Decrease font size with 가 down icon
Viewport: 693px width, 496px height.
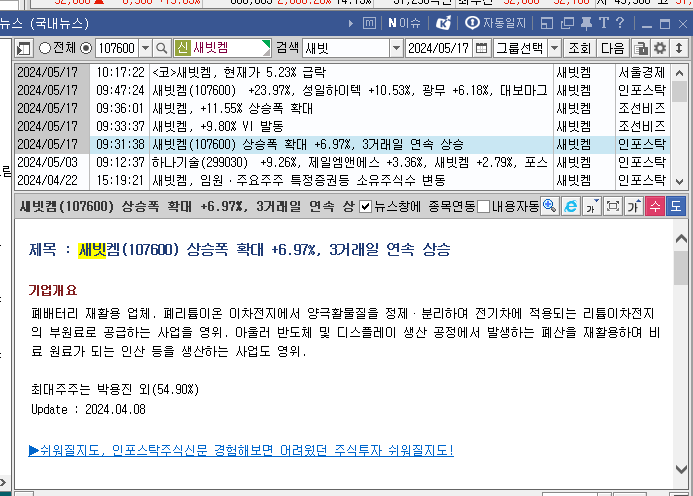coord(592,206)
